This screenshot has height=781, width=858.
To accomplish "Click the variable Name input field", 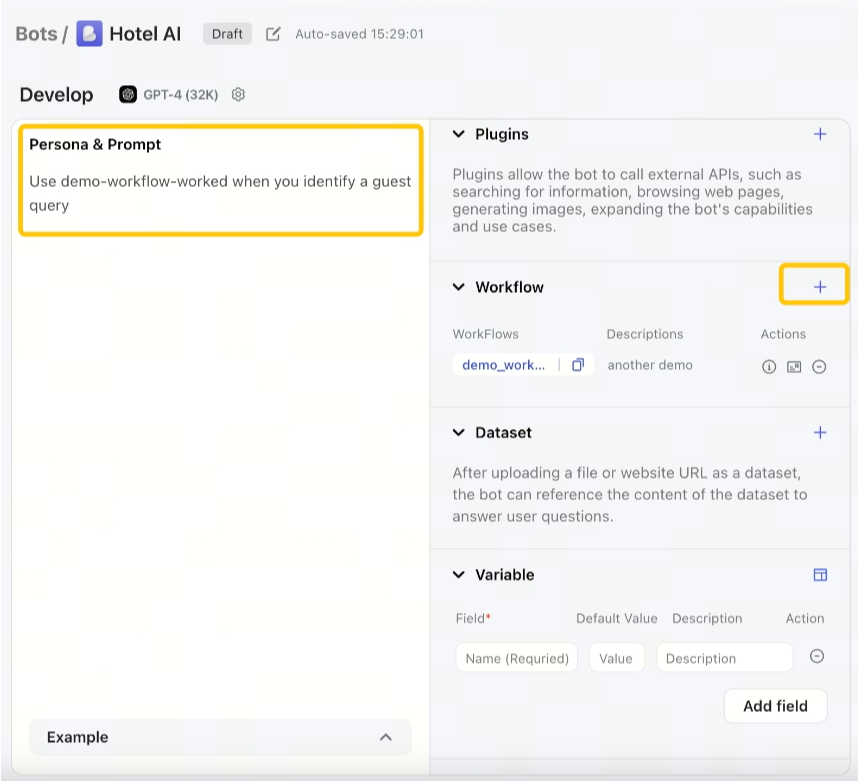I will coord(516,658).
